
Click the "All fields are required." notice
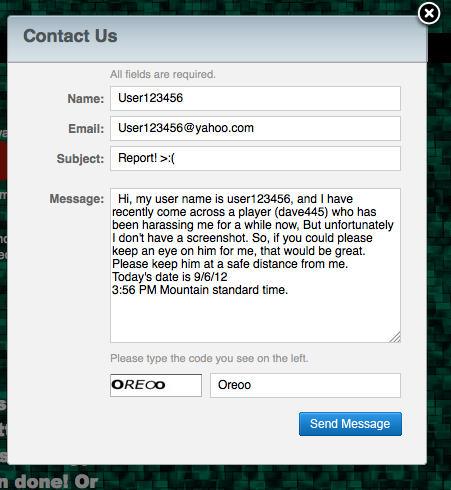(x=163, y=74)
